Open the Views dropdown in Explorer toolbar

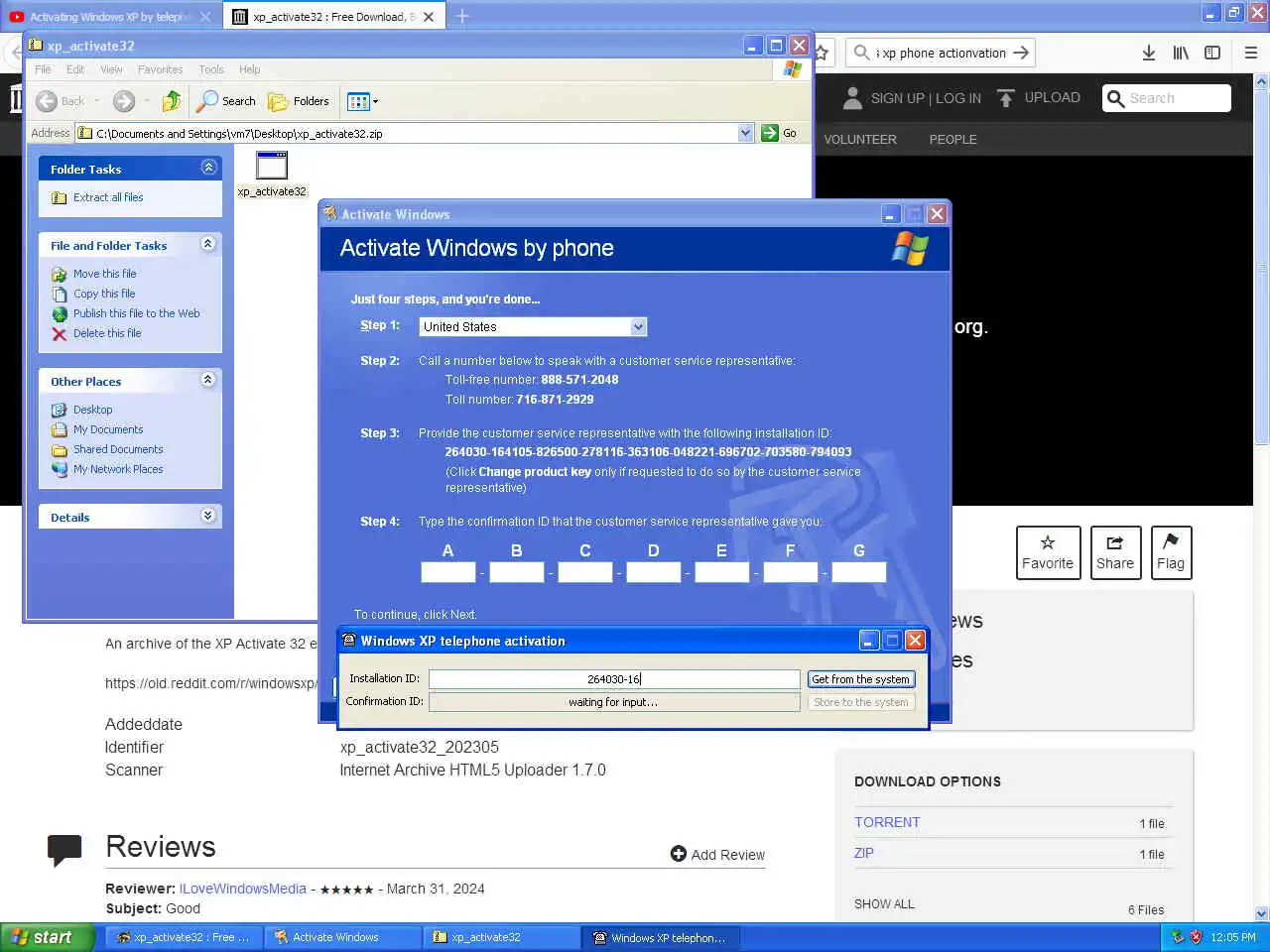coord(362,101)
